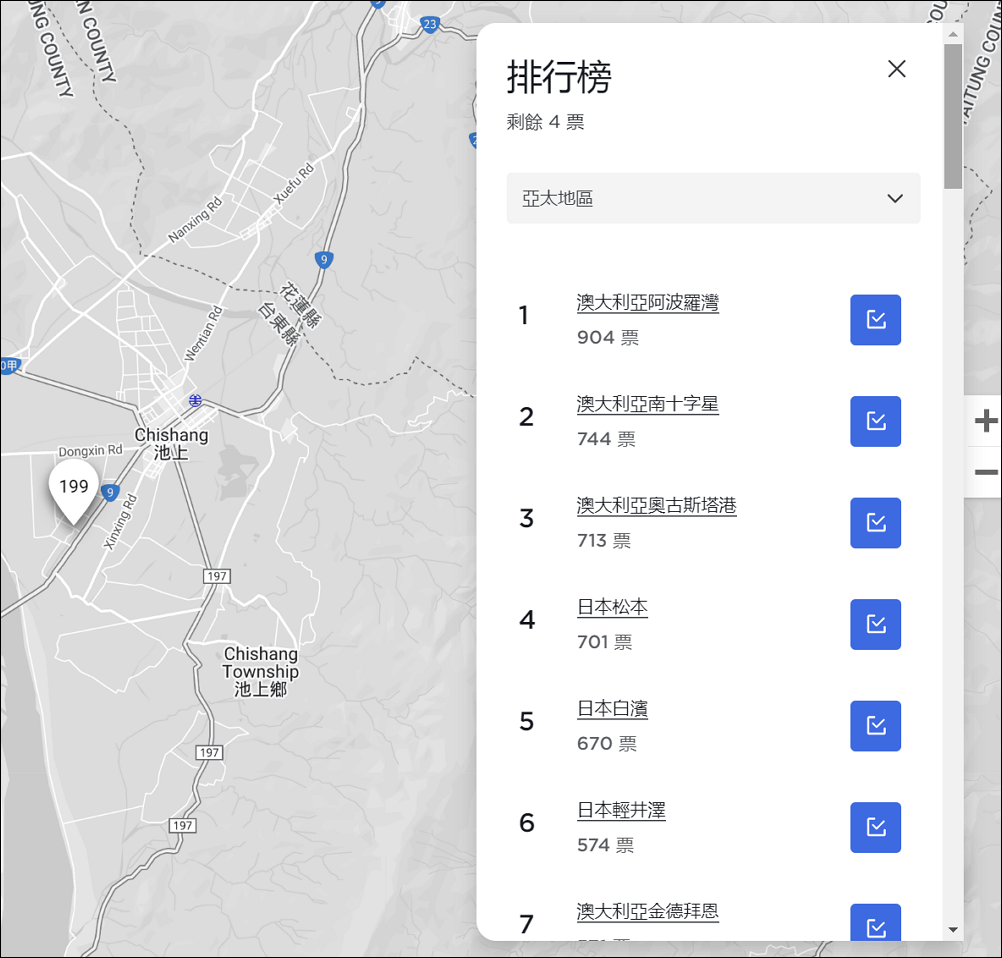Click the 剩餘 4 票 remaining votes text
Viewport: 1002px width, 958px height.
(x=545, y=122)
